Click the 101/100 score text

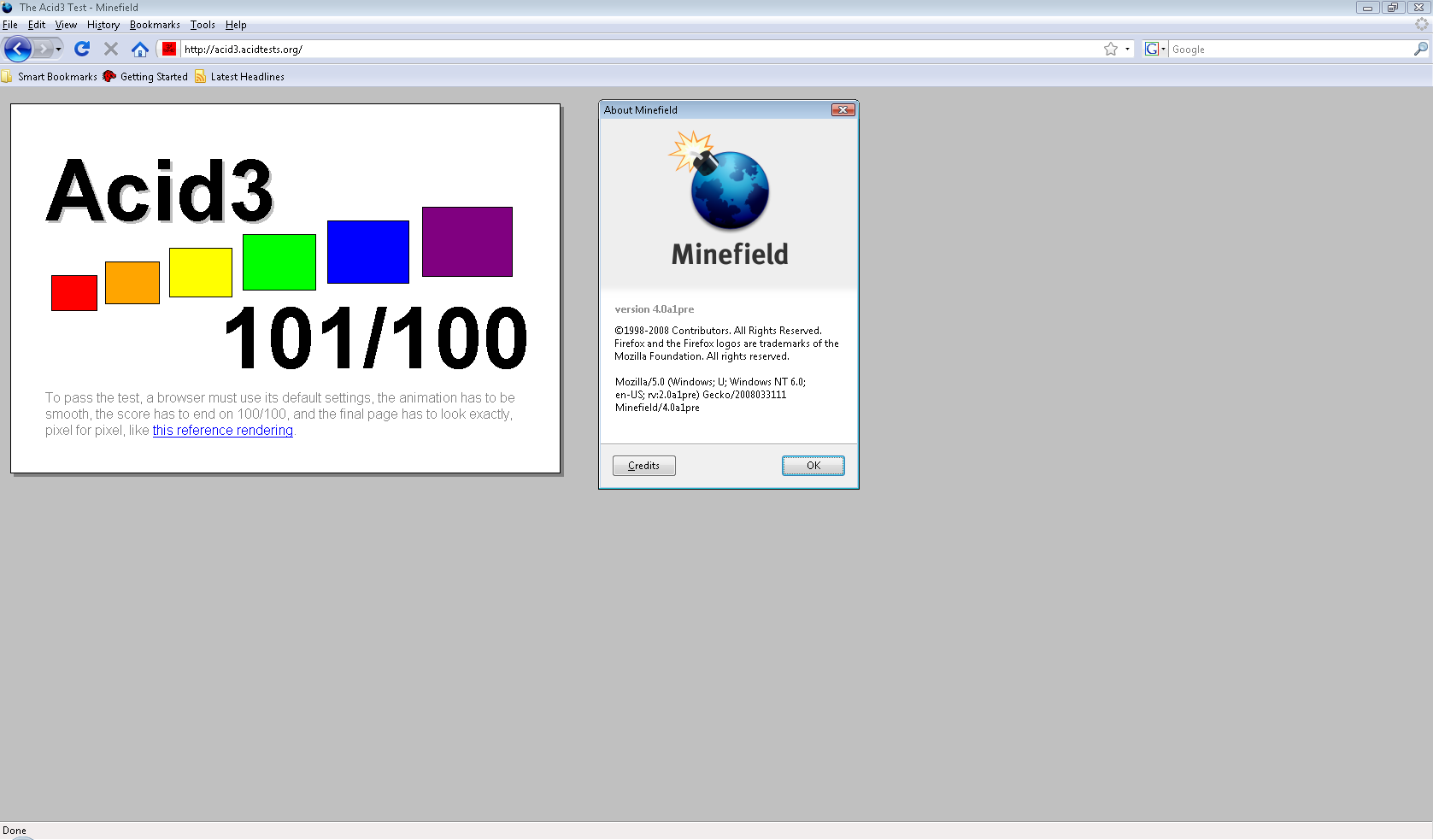click(x=376, y=339)
